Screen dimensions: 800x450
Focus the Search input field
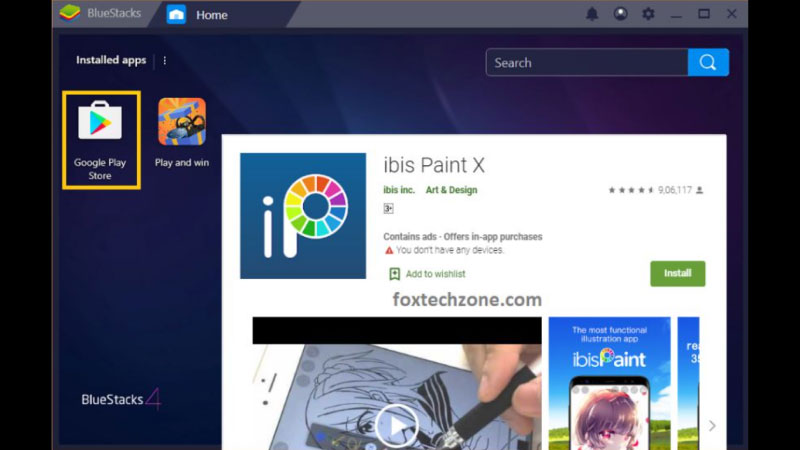coord(587,62)
